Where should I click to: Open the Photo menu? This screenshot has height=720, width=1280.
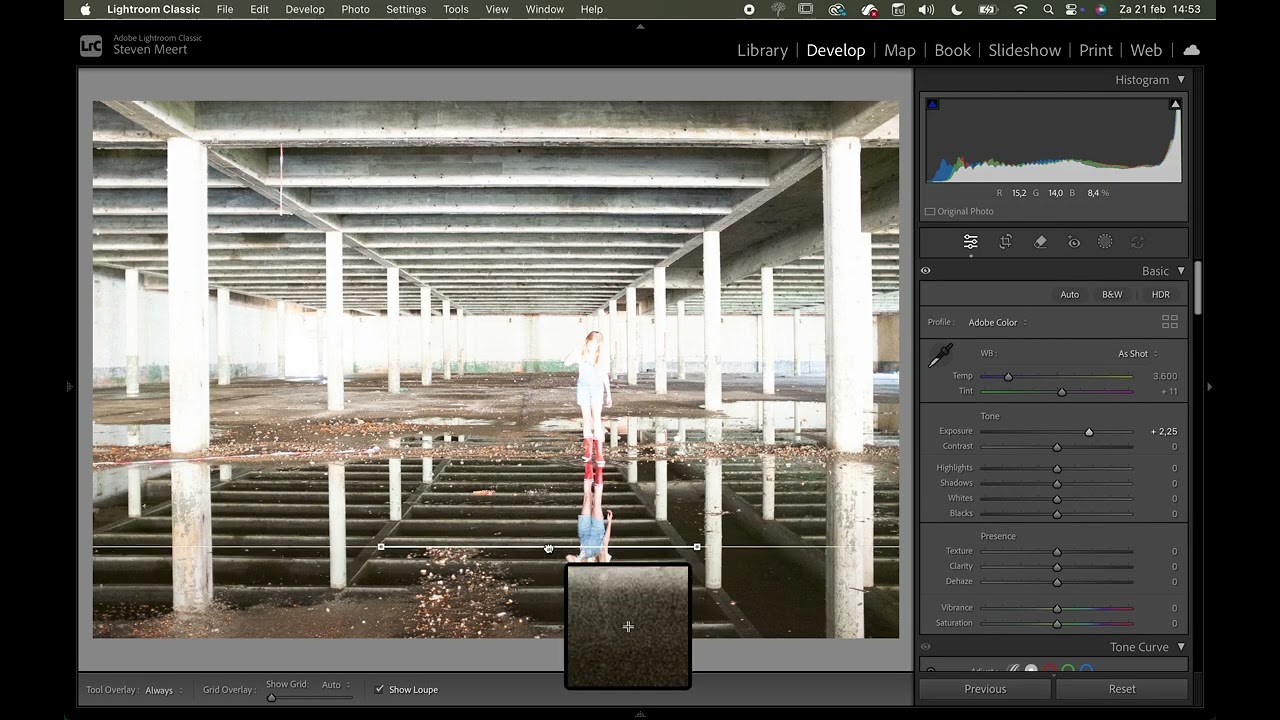[355, 9]
